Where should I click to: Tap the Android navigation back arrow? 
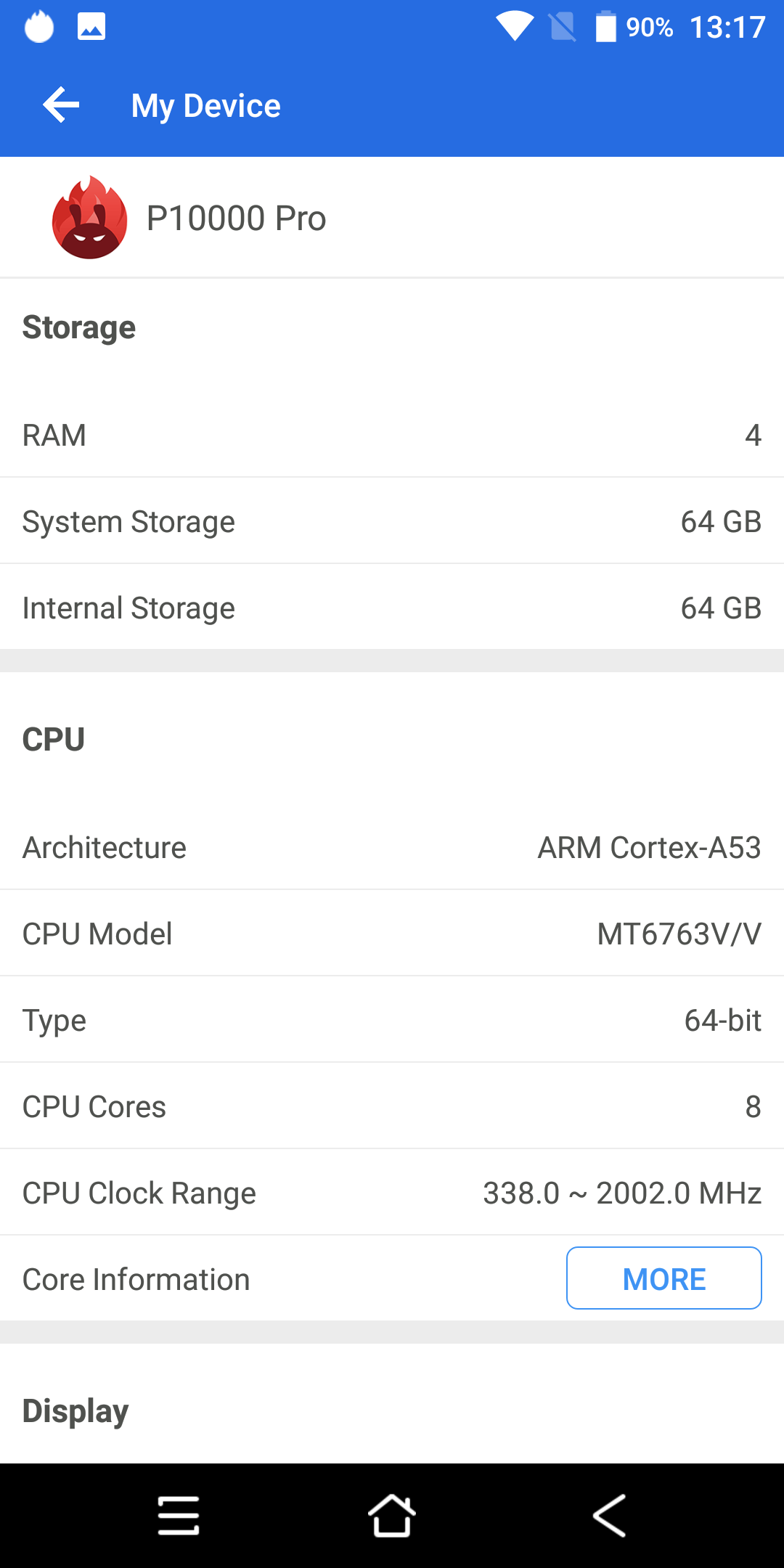click(x=608, y=1516)
